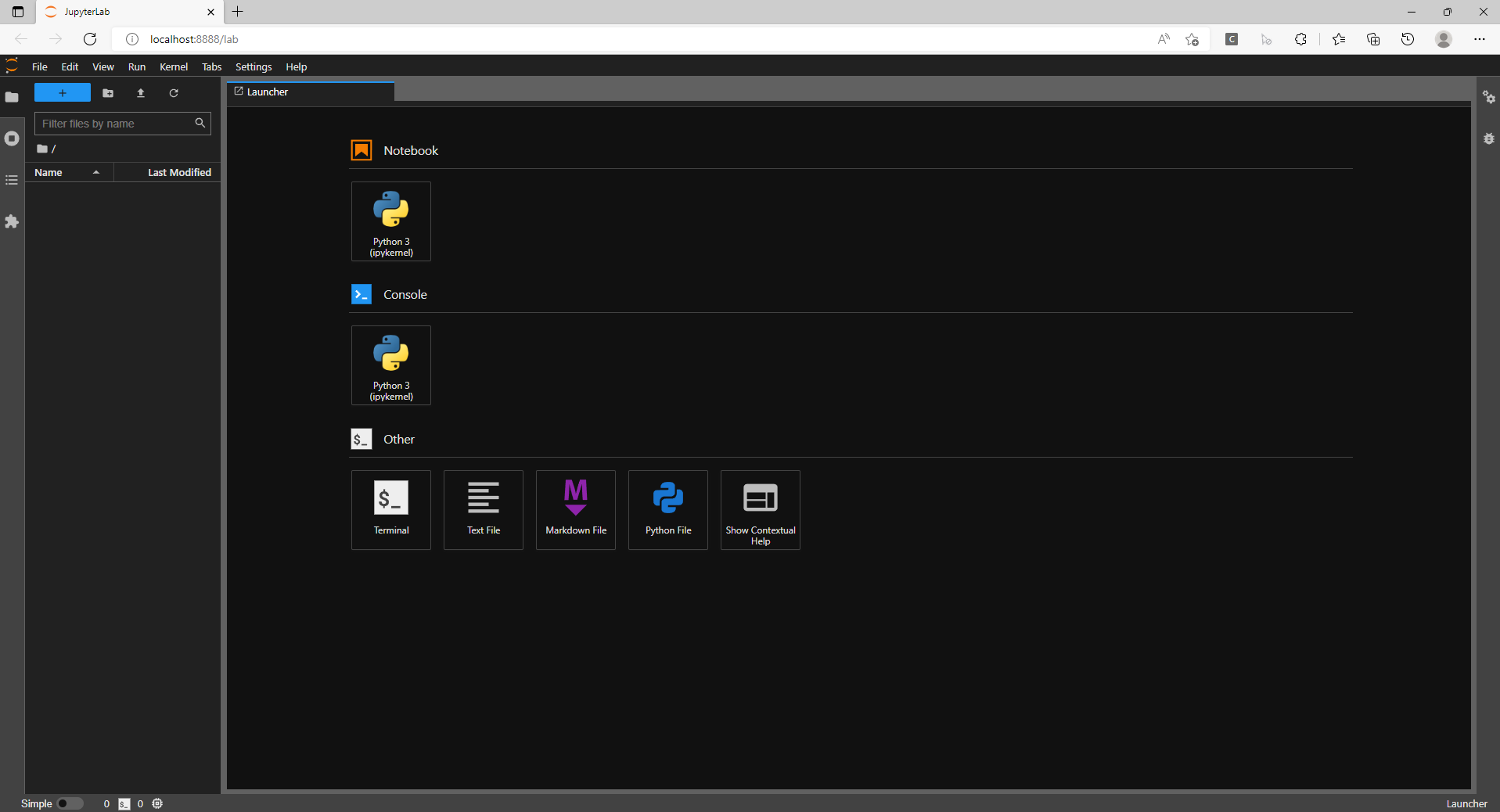
Task: Open a new browser tab
Action: [x=238, y=12]
